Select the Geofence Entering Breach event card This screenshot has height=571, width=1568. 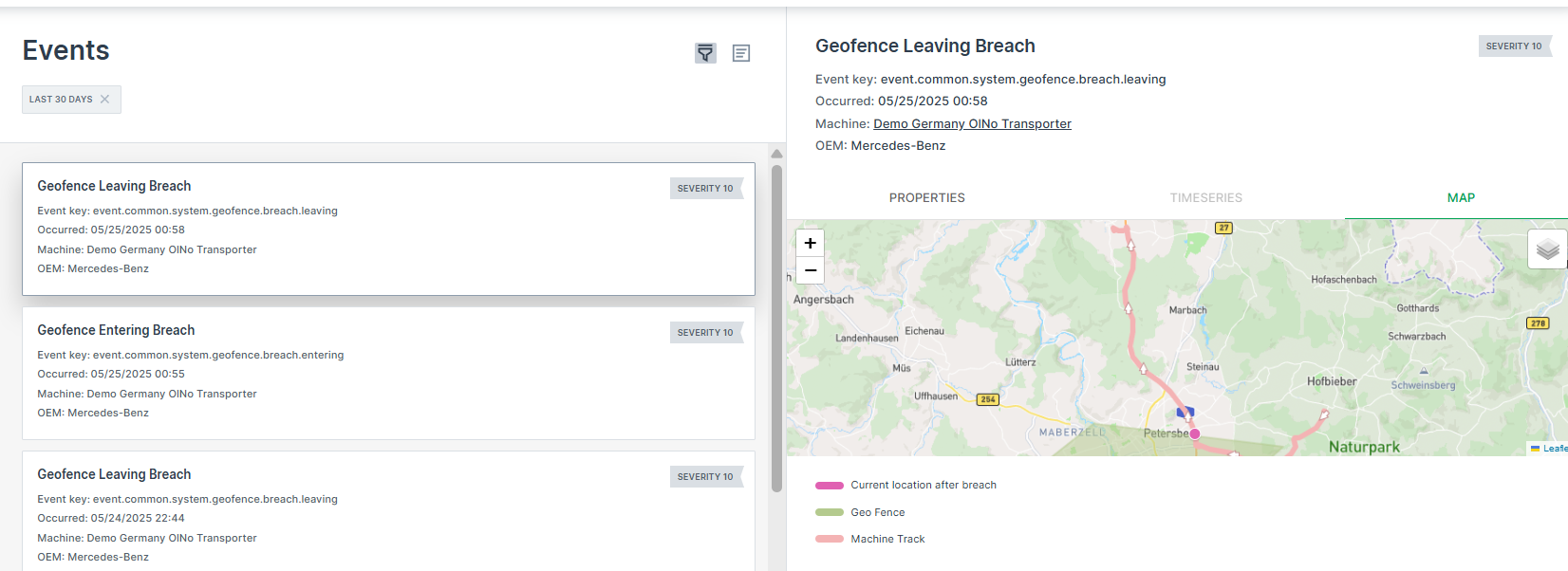tap(388, 372)
